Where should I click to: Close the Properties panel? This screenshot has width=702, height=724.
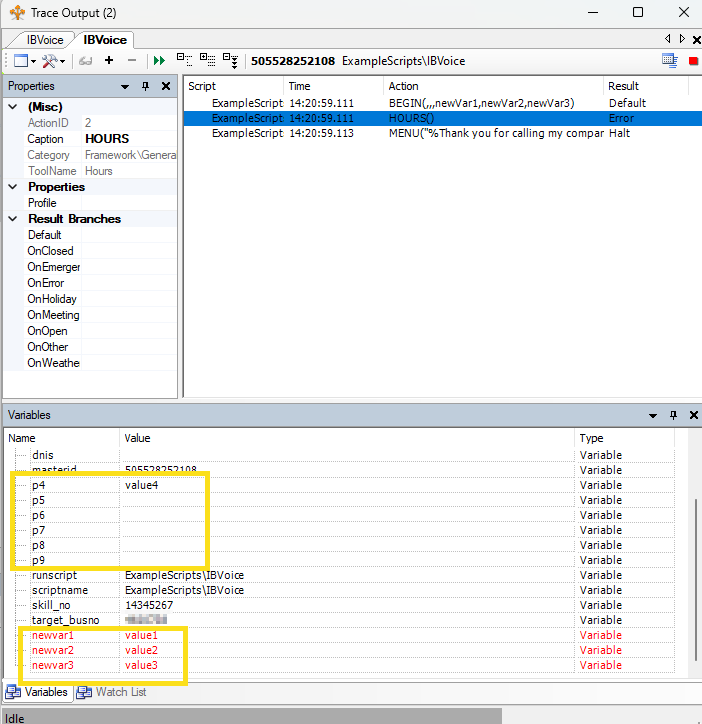coord(166,87)
